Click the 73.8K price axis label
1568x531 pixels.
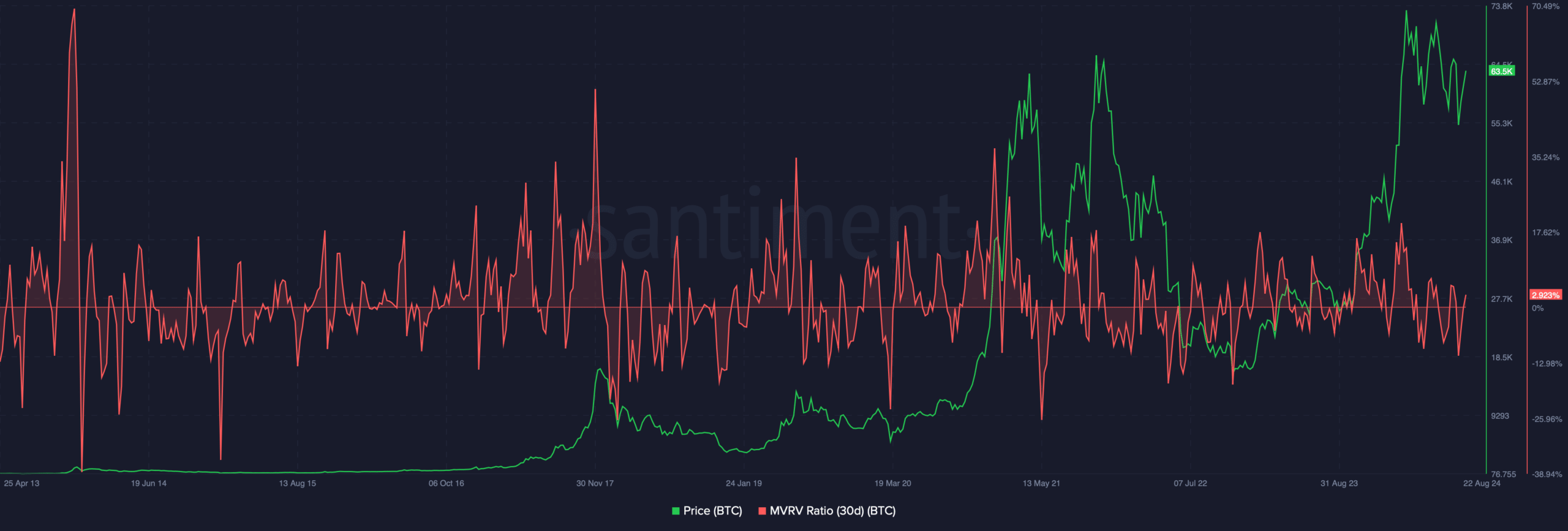[x=1502, y=6]
